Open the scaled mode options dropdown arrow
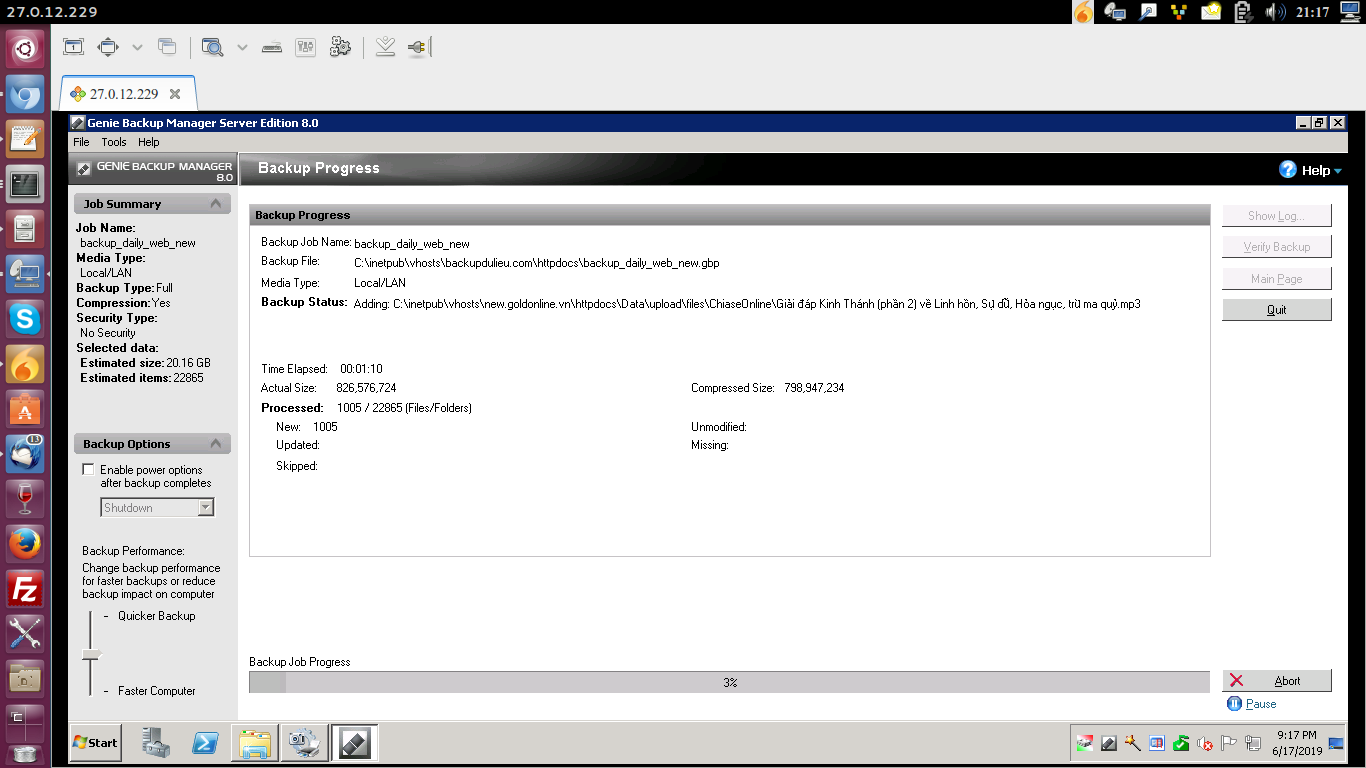Image resolution: width=1366 pixels, height=768 pixels. pyautogui.click(x=137, y=47)
